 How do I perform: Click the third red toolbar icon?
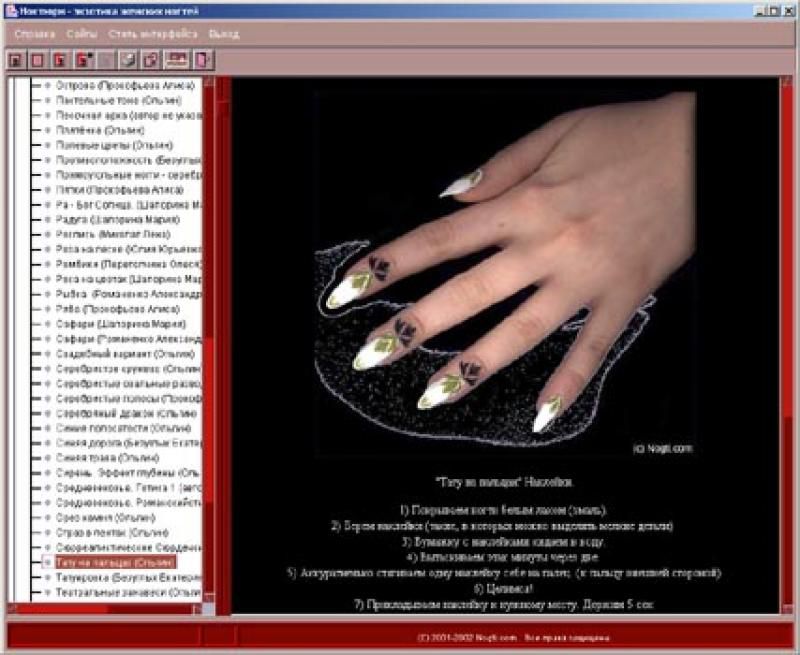(59, 59)
